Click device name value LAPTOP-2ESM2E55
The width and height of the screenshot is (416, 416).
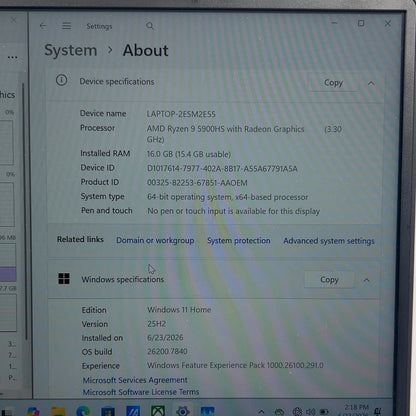(x=181, y=114)
